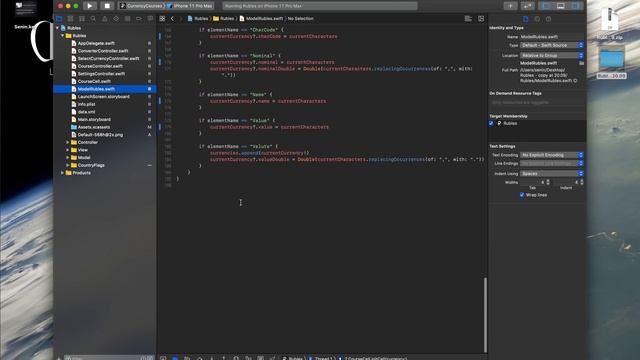Open SelectCurrencyController.swift file
The image size is (640, 360).
tap(108, 58)
